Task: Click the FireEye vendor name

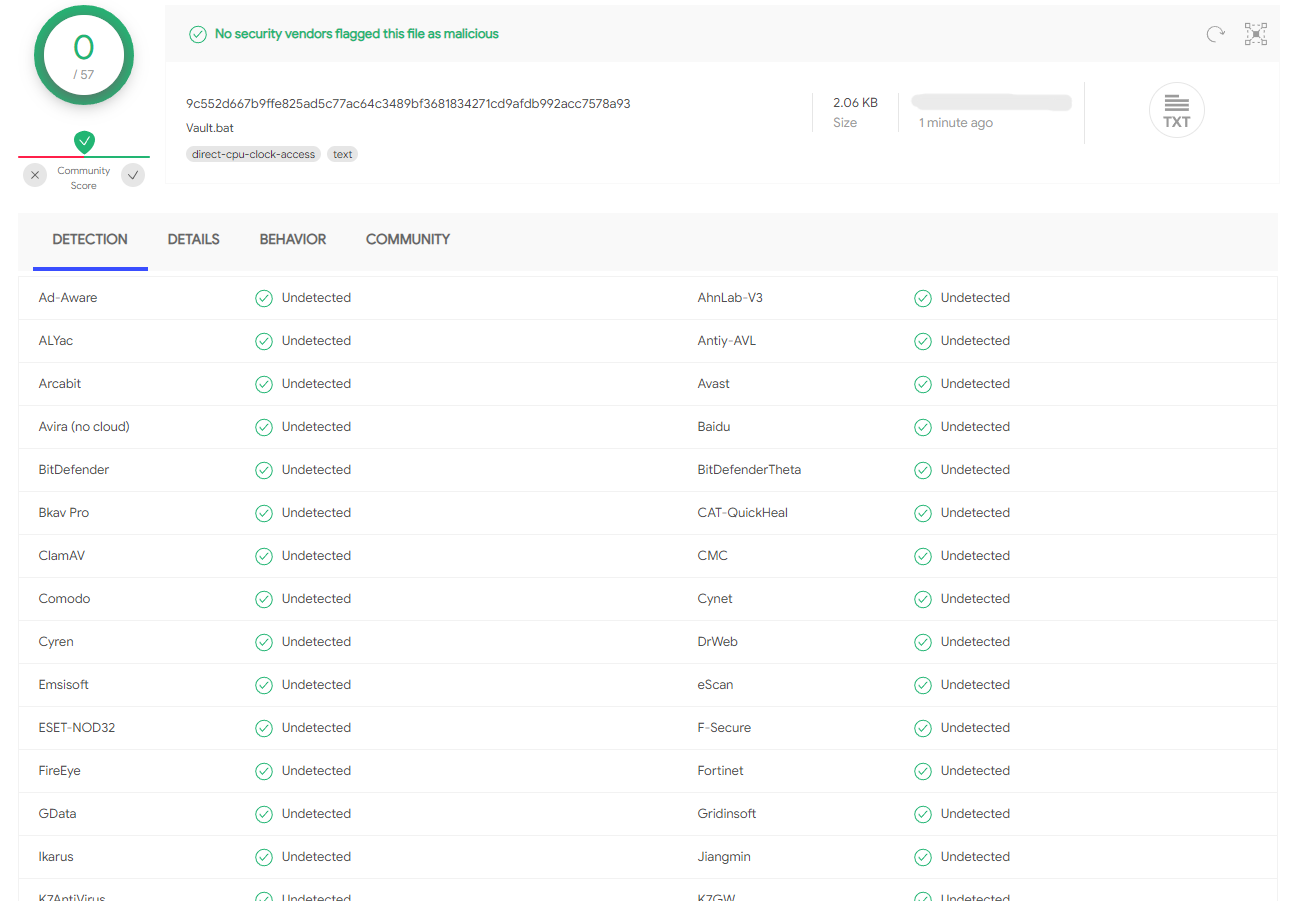Action: [60, 771]
